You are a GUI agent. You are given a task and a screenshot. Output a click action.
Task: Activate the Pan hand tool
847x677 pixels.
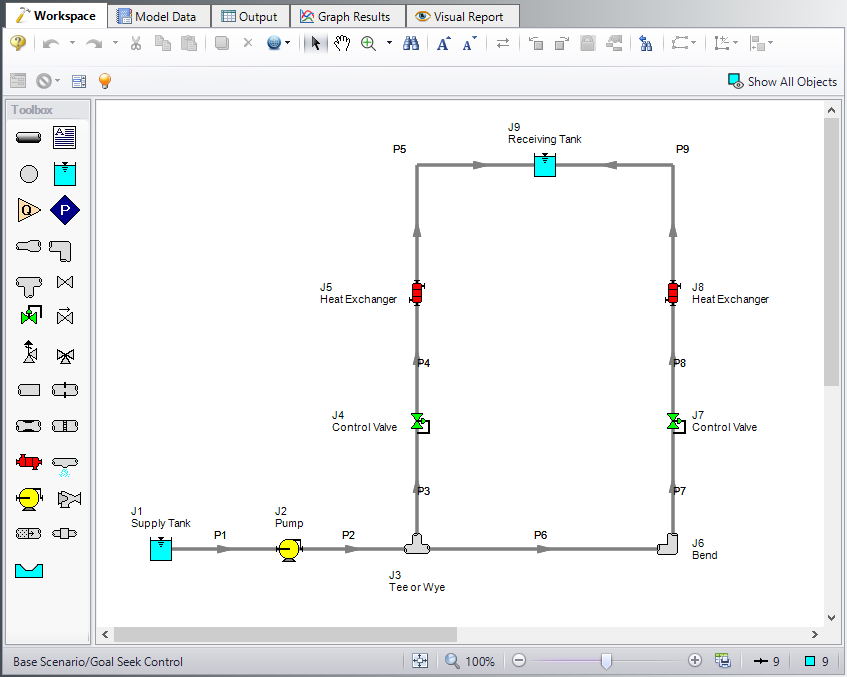pos(341,43)
